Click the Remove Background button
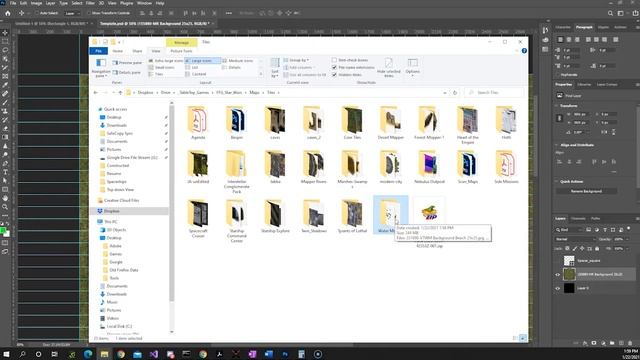 (x=586, y=191)
